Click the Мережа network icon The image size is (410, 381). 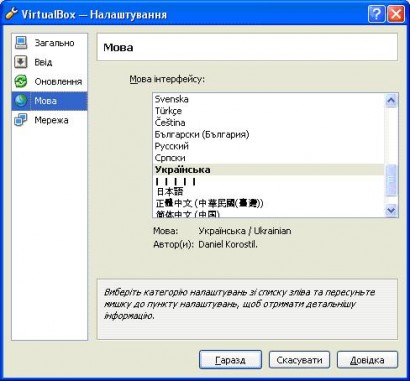[21, 120]
